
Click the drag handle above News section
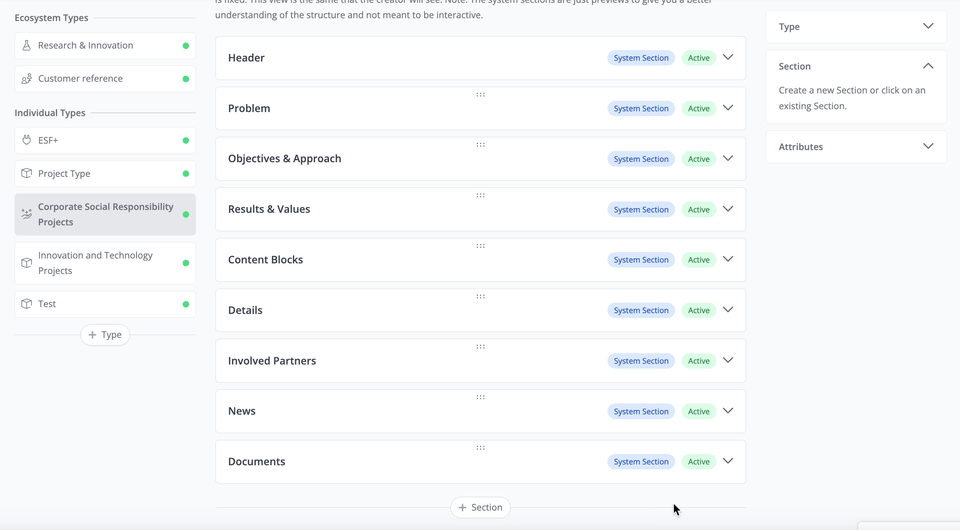coord(481,397)
